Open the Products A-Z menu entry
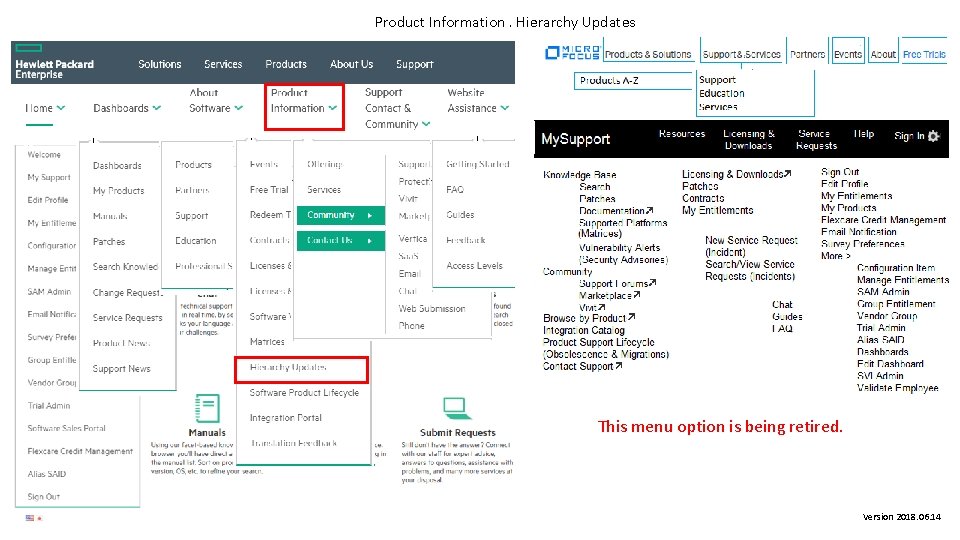The height and width of the screenshot is (540, 960). [x=609, y=80]
